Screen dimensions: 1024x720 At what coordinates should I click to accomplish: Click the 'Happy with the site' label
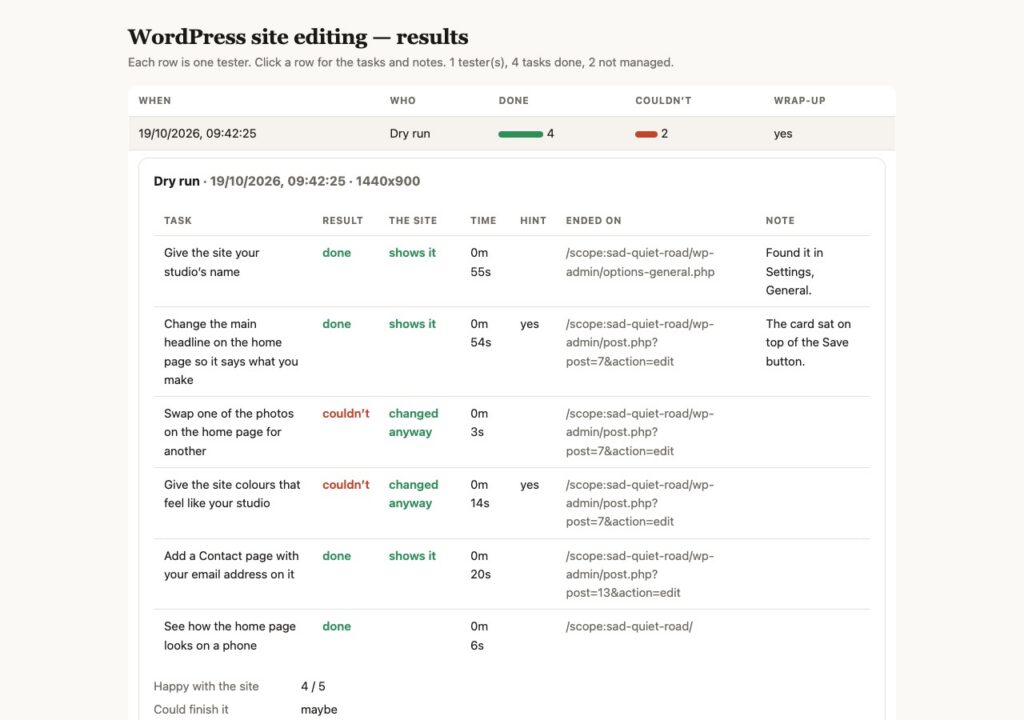pos(206,687)
